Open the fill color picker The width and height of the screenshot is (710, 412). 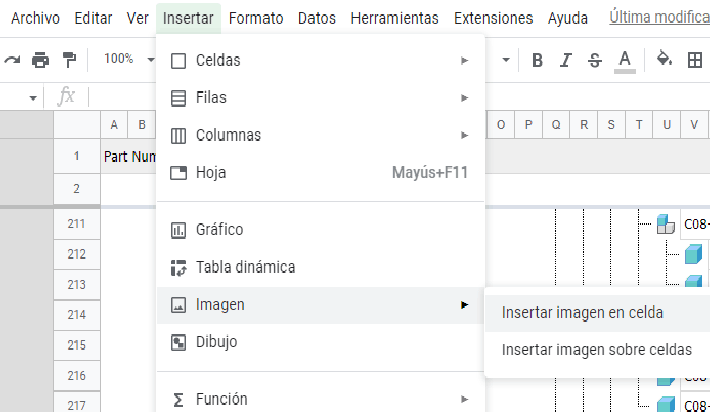[663, 60]
